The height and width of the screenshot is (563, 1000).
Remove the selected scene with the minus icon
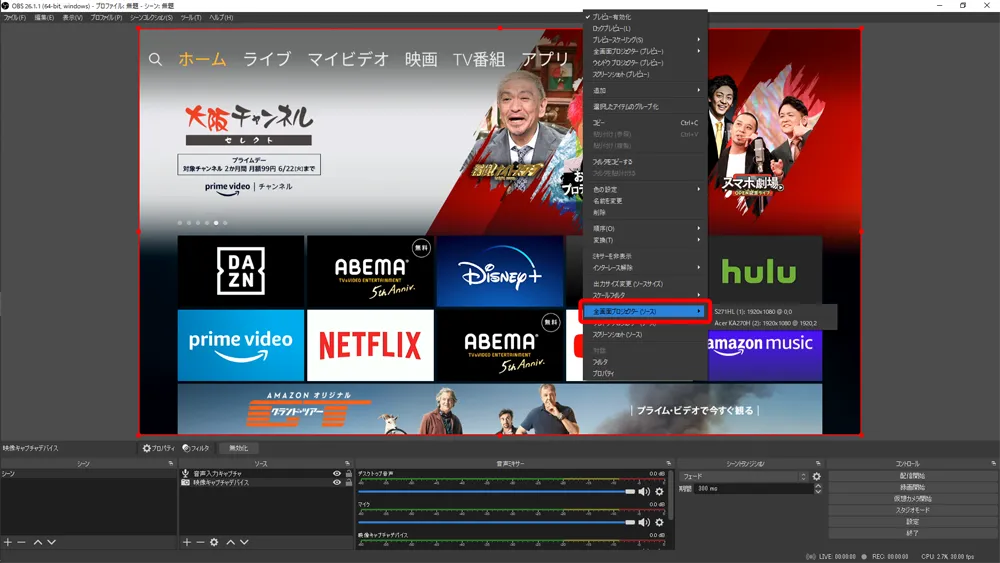click(22, 542)
